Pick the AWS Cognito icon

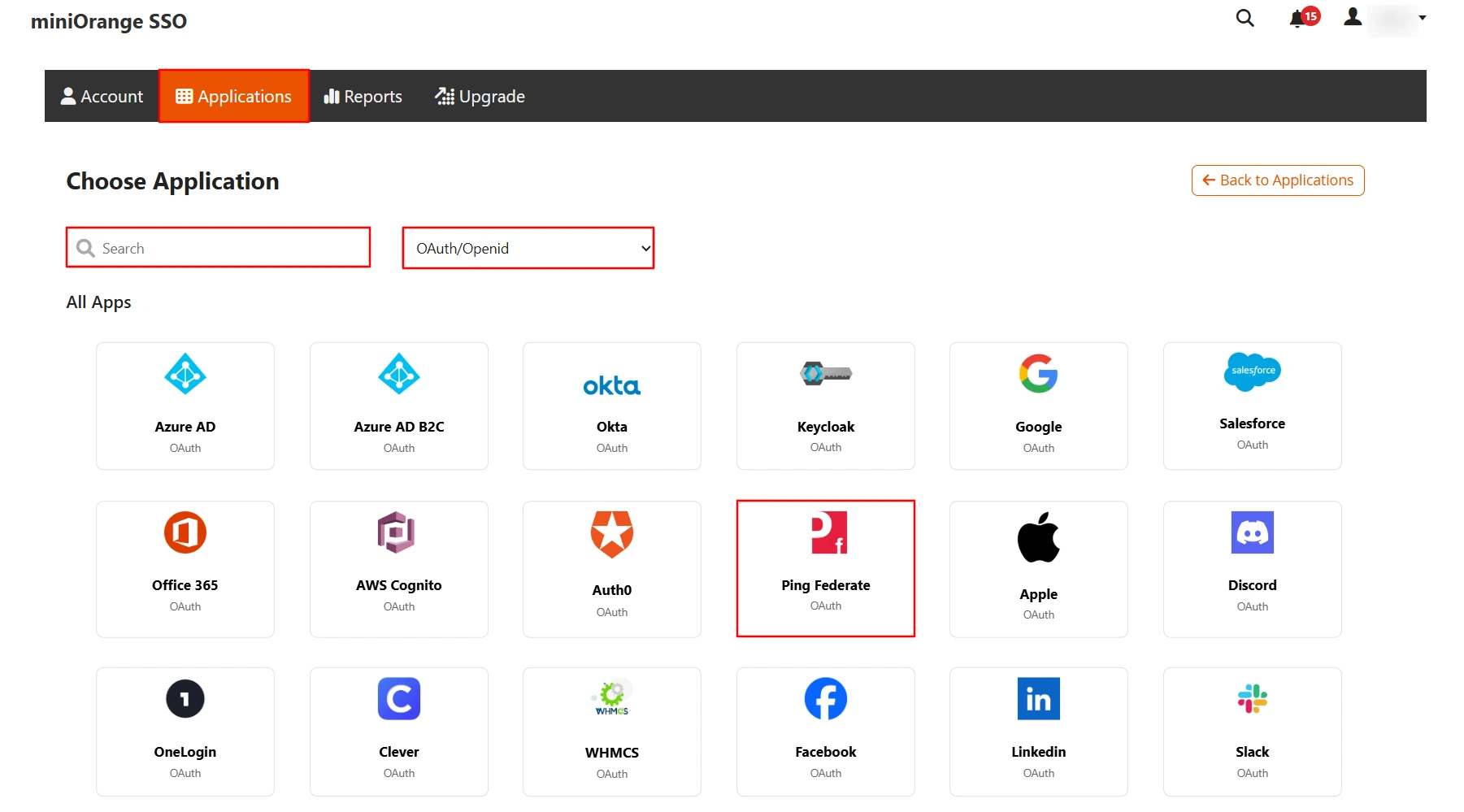tap(397, 532)
